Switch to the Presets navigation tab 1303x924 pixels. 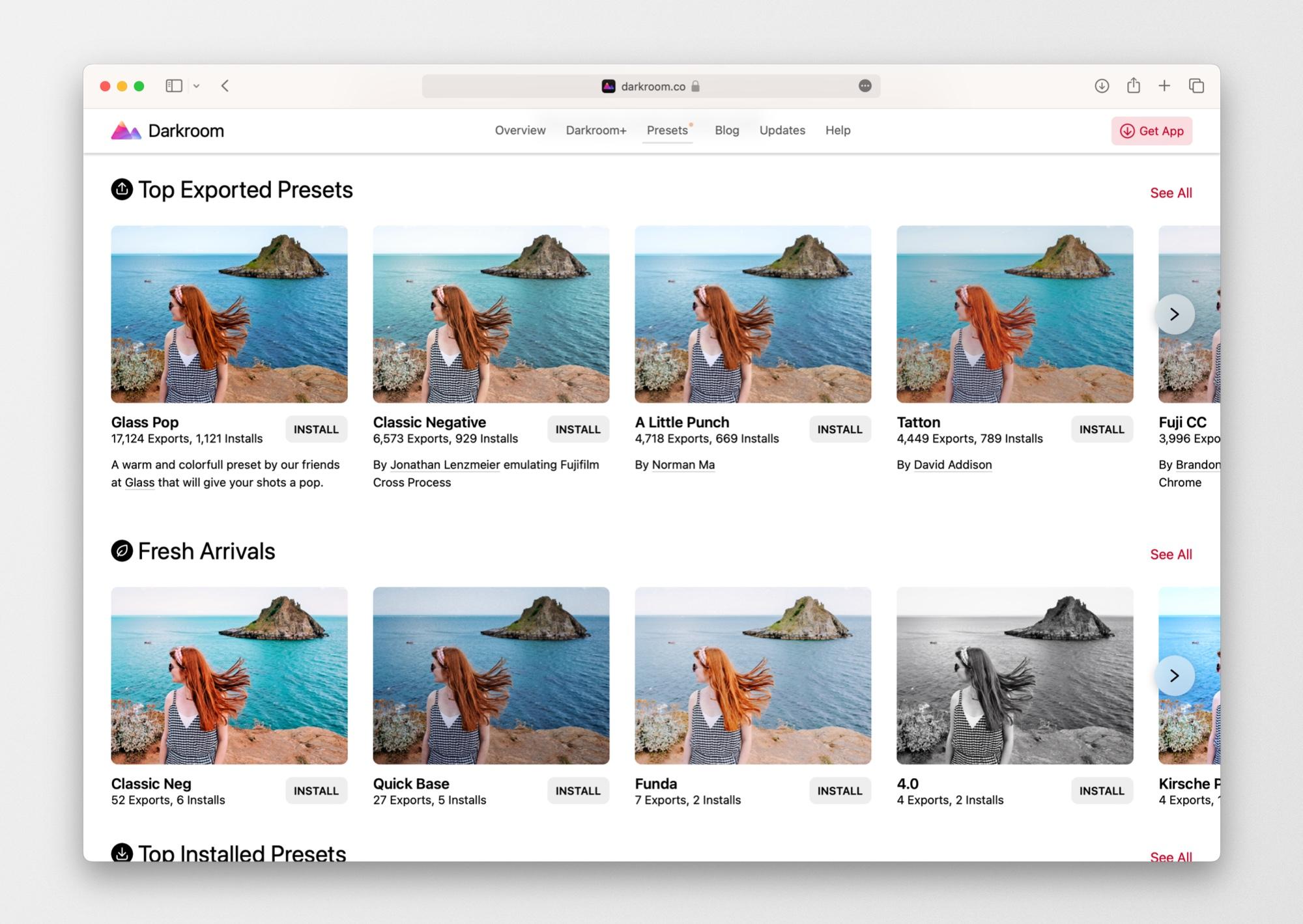point(667,130)
